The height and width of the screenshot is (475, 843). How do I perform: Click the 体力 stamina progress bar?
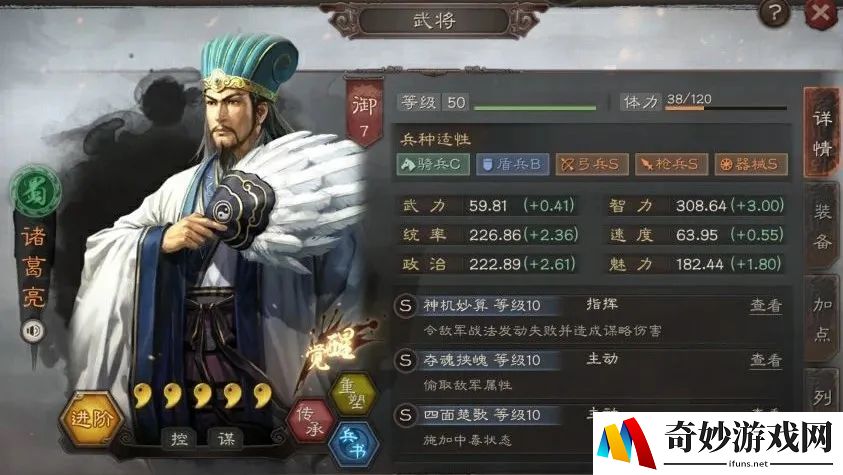[x=726, y=108]
